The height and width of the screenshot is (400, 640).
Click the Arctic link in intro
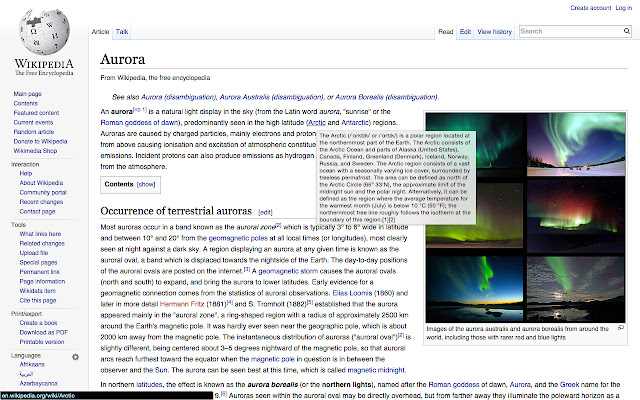[317, 122]
